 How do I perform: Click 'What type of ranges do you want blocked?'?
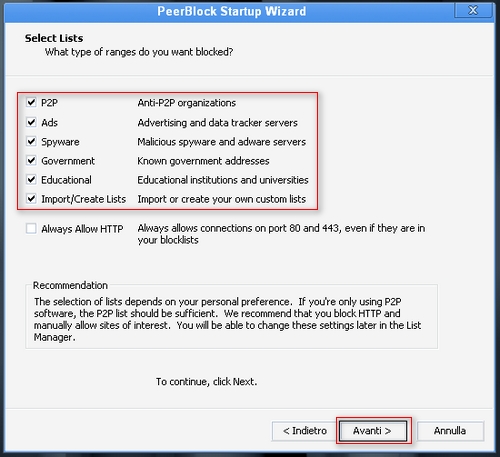(x=139, y=52)
